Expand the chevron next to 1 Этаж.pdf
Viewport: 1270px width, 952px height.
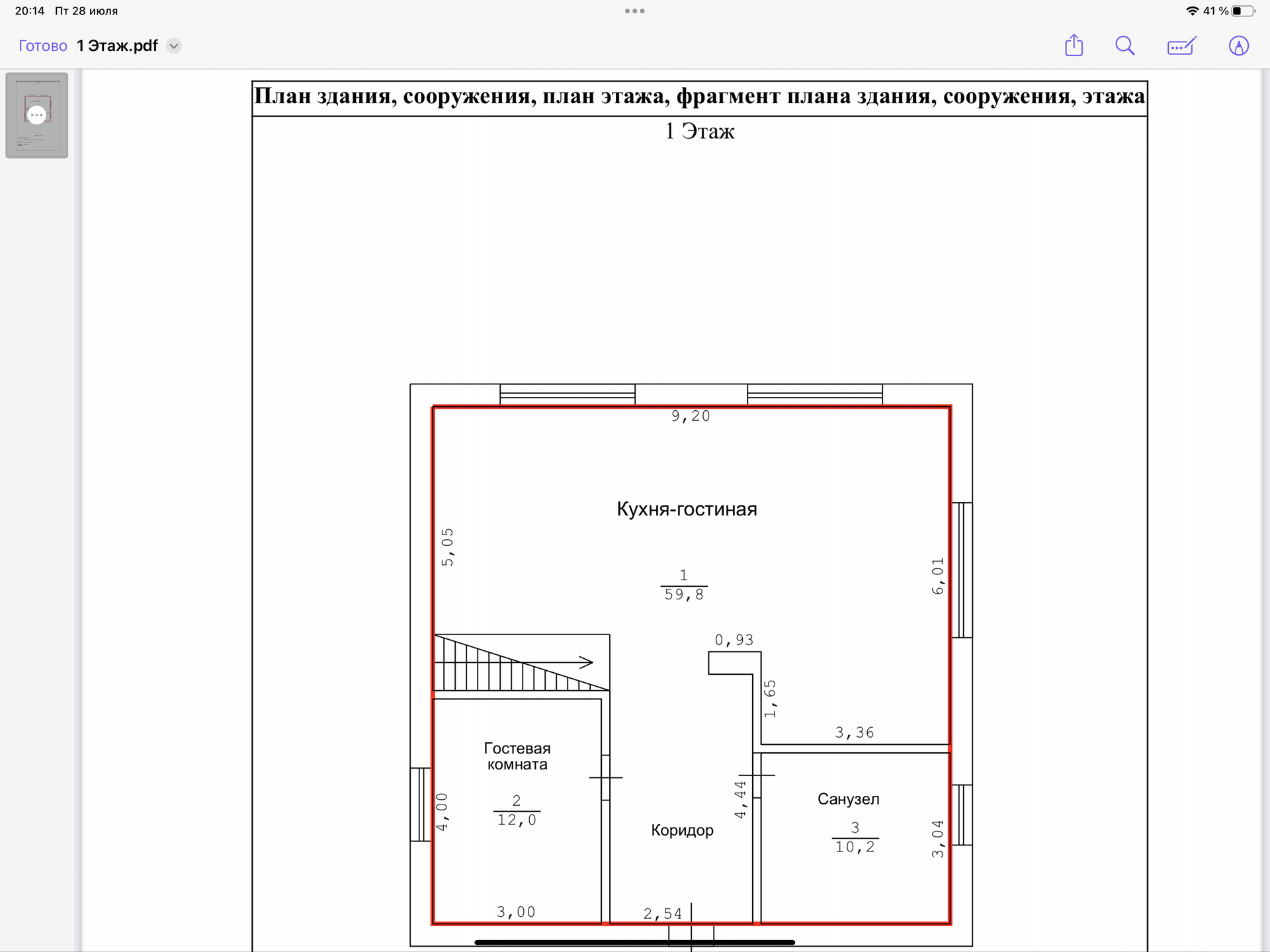174,46
